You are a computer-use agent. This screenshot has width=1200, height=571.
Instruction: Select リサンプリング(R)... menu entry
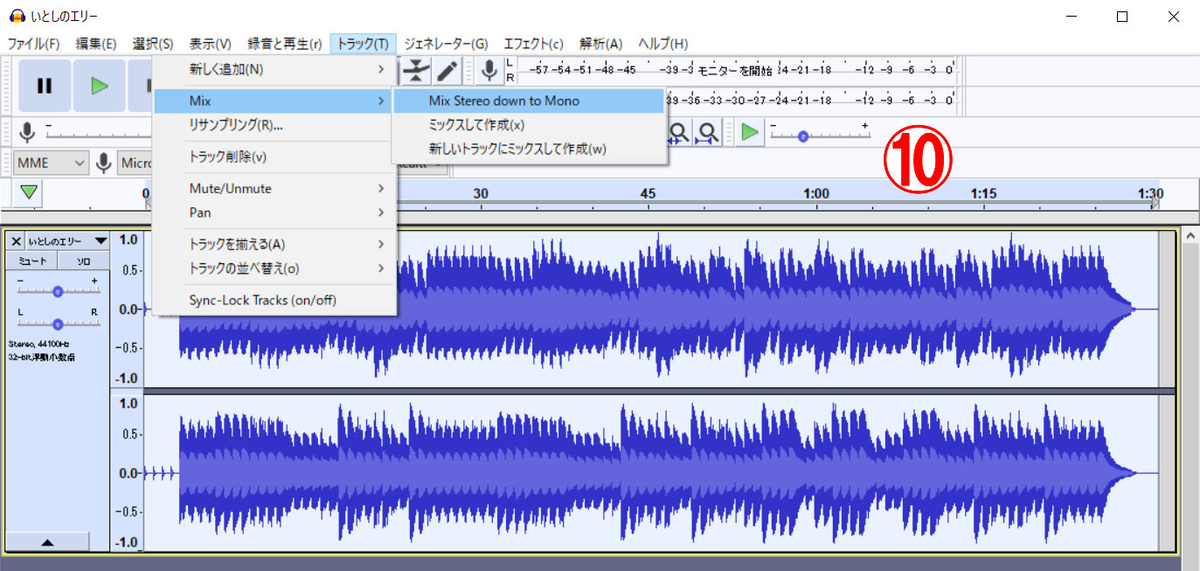click(275, 125)
